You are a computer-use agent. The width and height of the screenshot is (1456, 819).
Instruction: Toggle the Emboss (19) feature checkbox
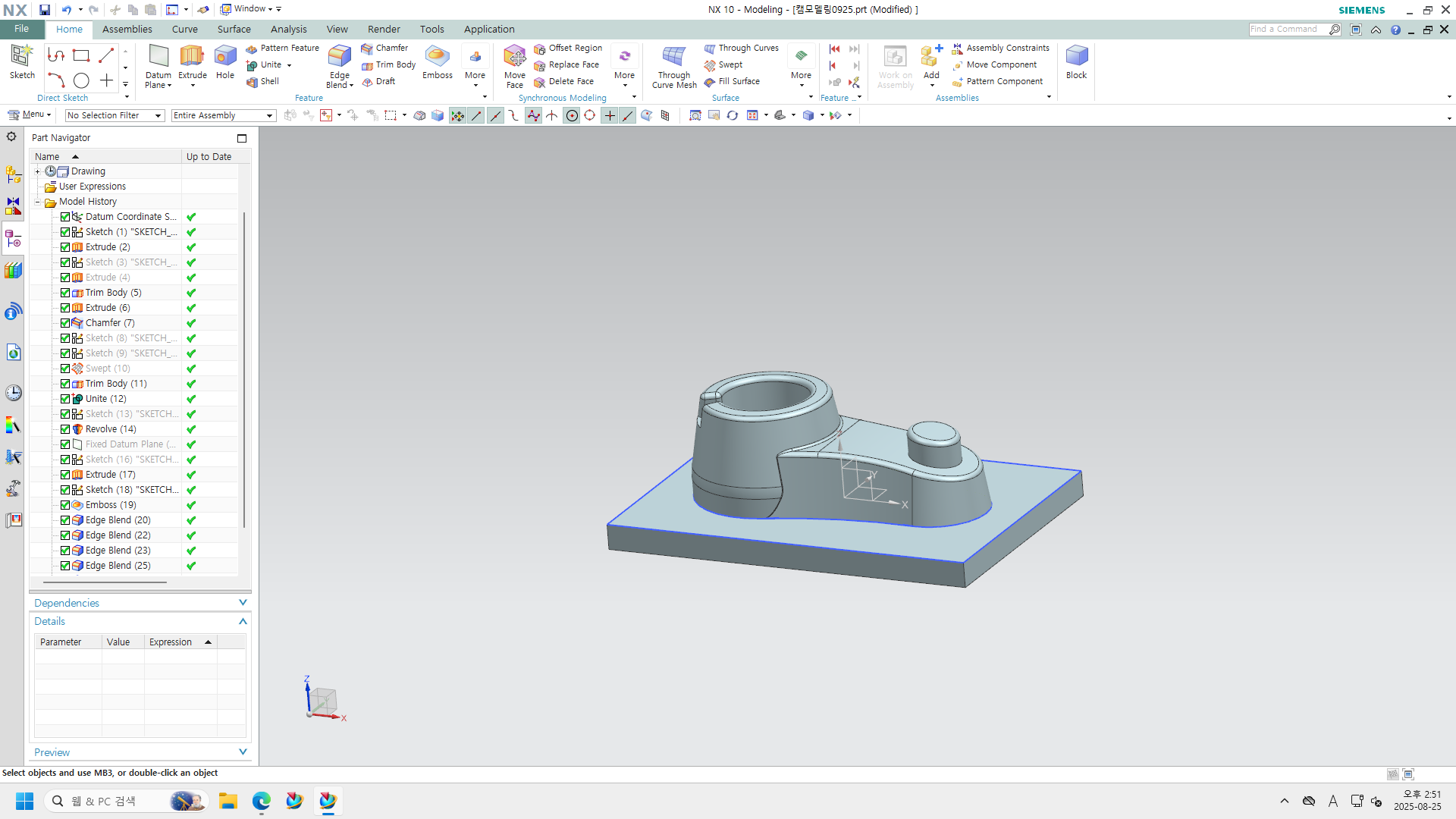65,505
